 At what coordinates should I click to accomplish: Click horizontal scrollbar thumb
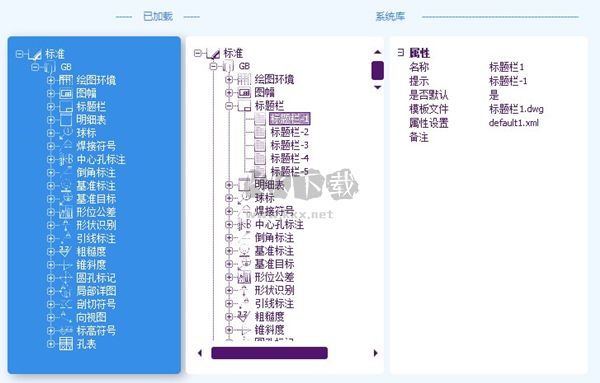click(x=269, y=353)
